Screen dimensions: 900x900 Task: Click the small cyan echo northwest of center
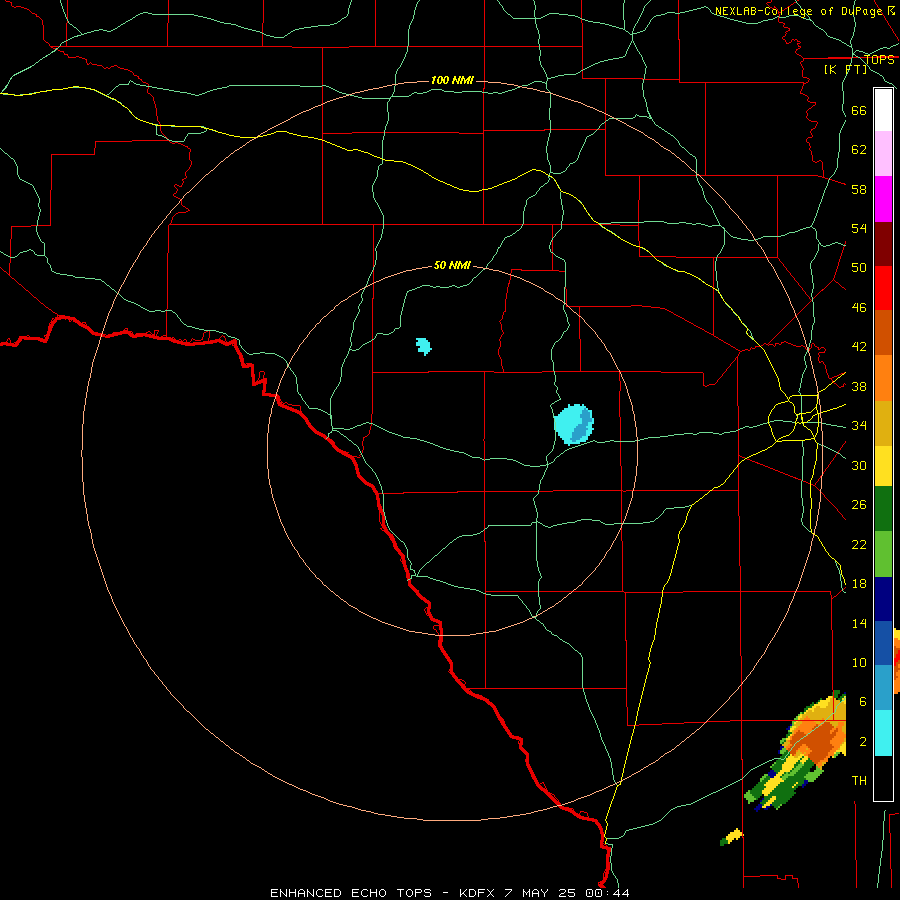(x=424, y=346)
